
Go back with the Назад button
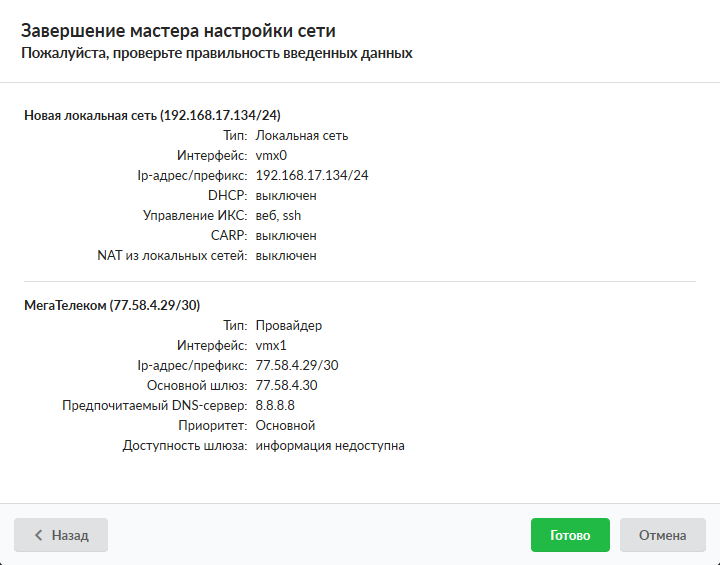[x=61, y=535]
